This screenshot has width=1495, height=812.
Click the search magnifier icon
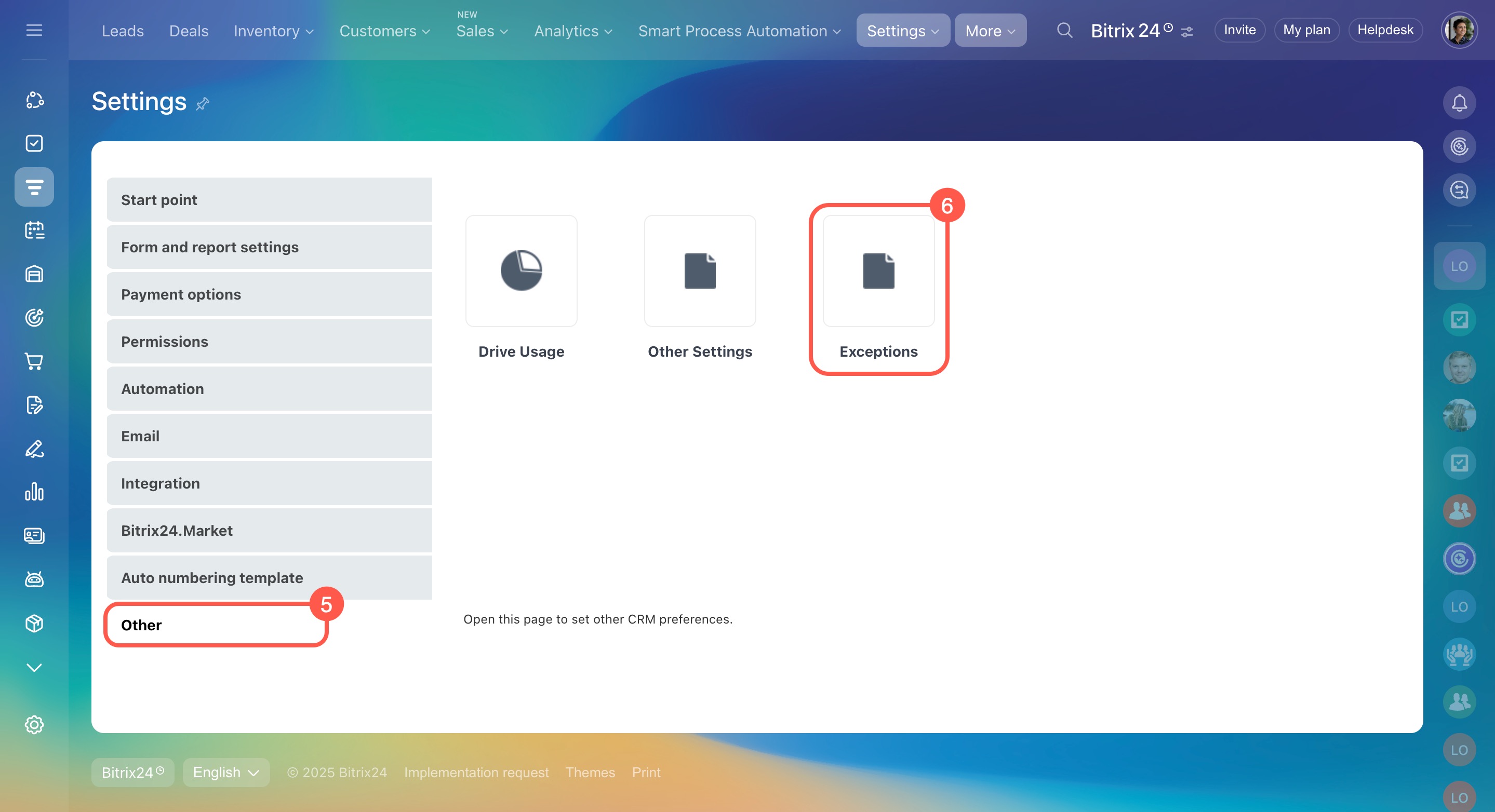(1064, 30)
